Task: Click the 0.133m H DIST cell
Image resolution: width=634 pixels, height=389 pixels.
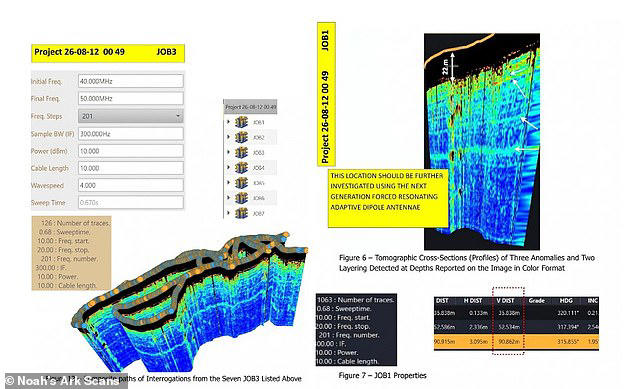Action: (479, 313)
